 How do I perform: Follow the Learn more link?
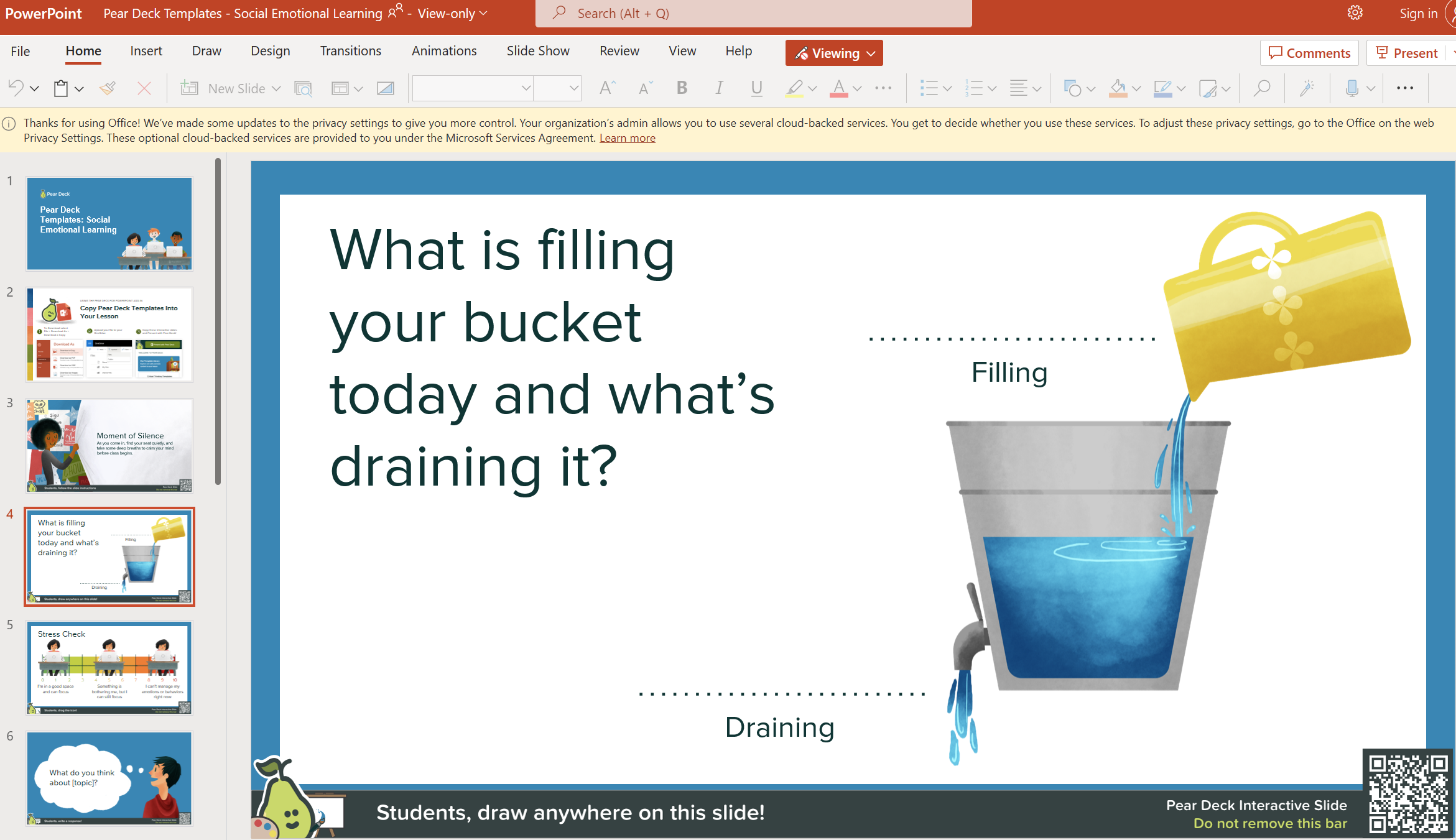tap(627, 138)
